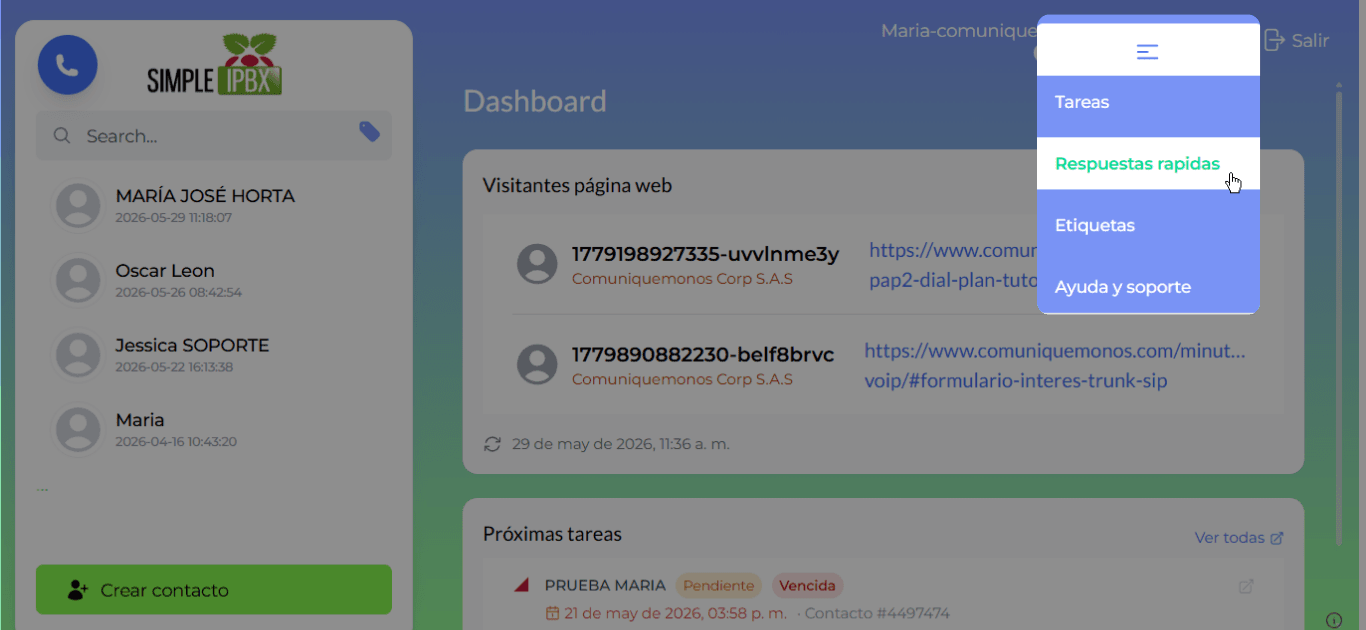Click the red priority flag on PRUEBA MARIA
The width and height of the screenshot is (1366, 630).
[521, 585]
